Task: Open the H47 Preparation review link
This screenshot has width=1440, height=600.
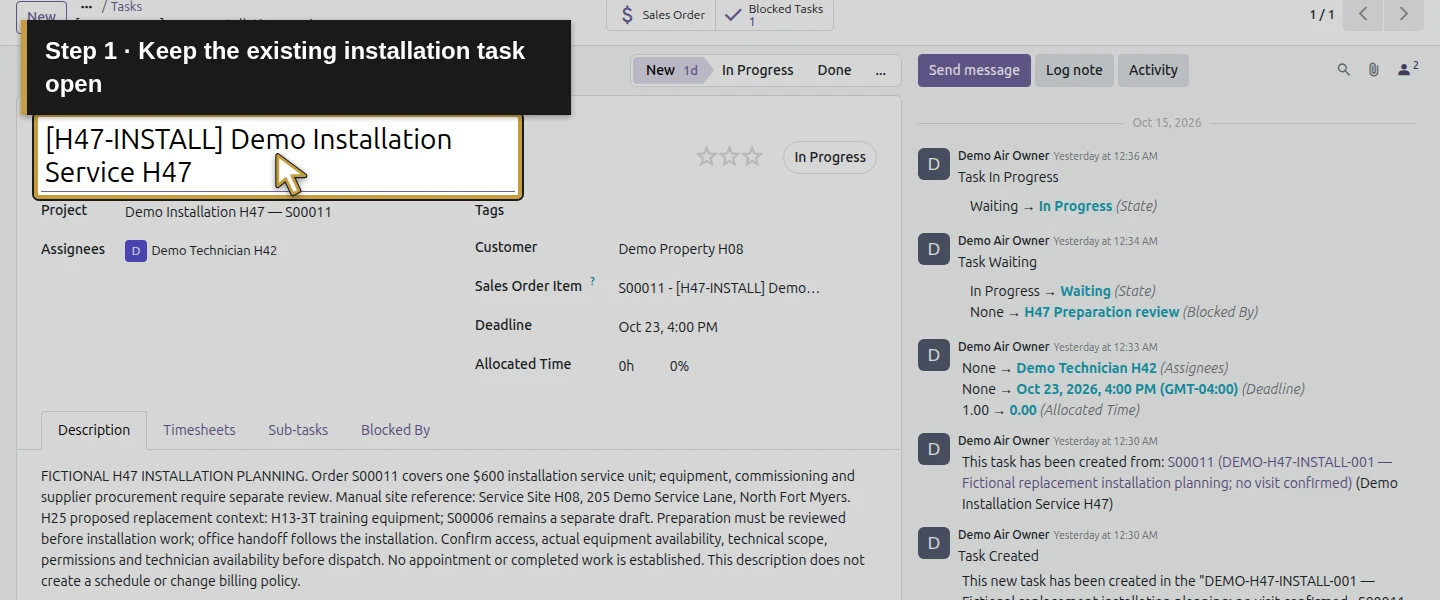Action: click(1101, 312)
